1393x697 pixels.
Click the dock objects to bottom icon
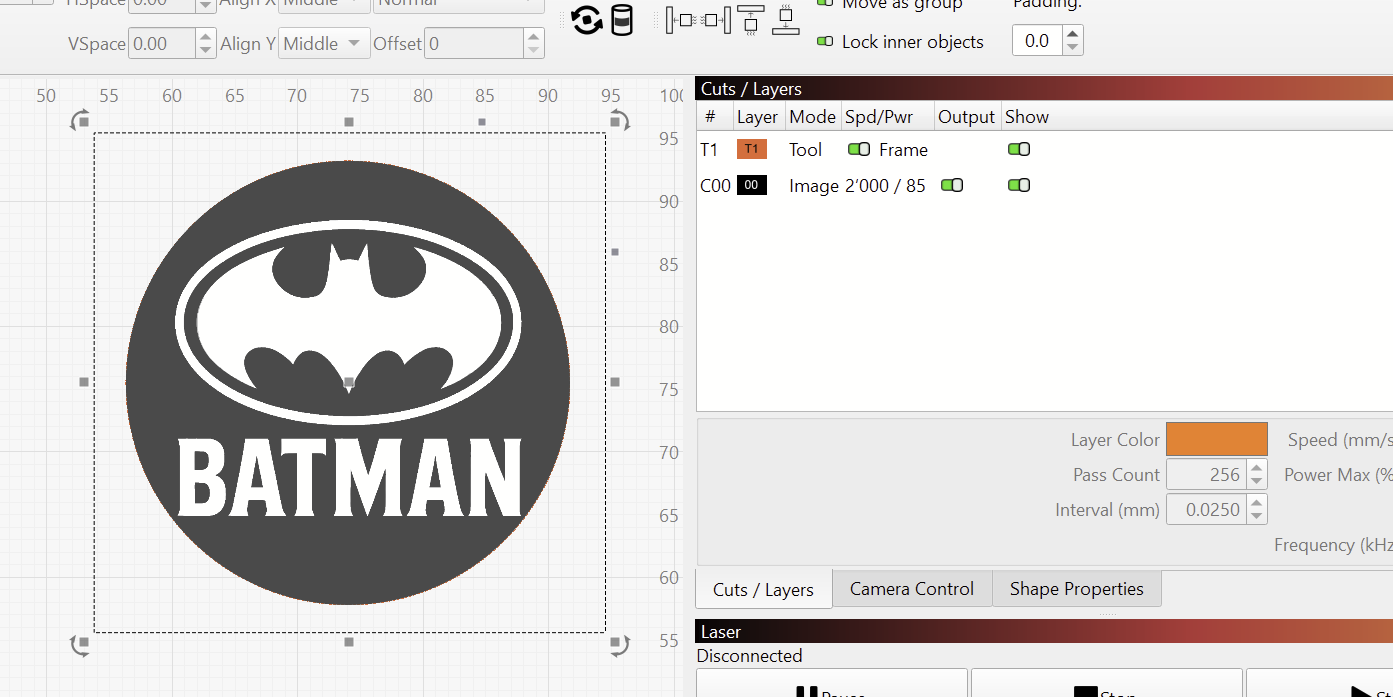point(785,20)
